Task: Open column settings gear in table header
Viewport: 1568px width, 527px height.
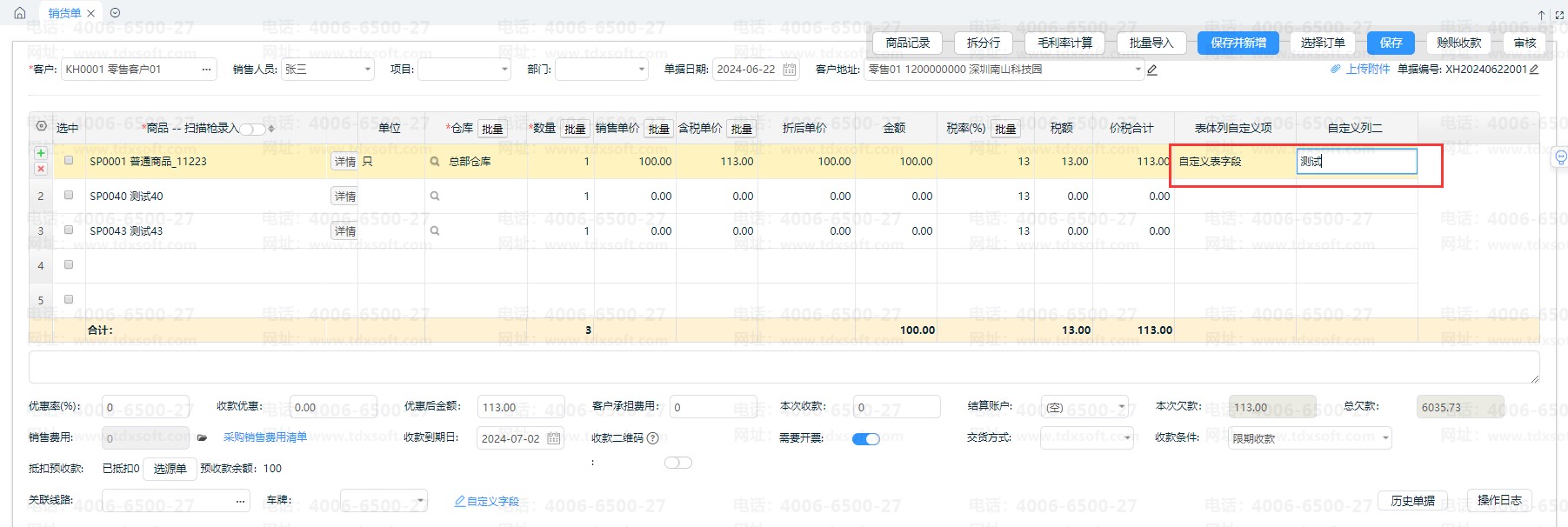Action: tap(41, 127)
